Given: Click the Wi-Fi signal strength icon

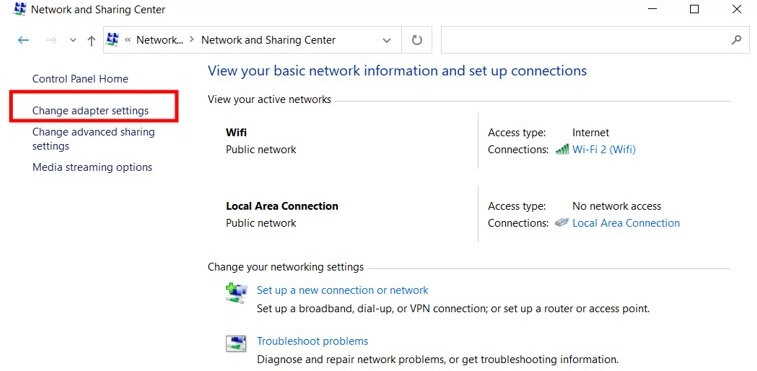Looking at the screenshot, I should (x=562, y=149).
